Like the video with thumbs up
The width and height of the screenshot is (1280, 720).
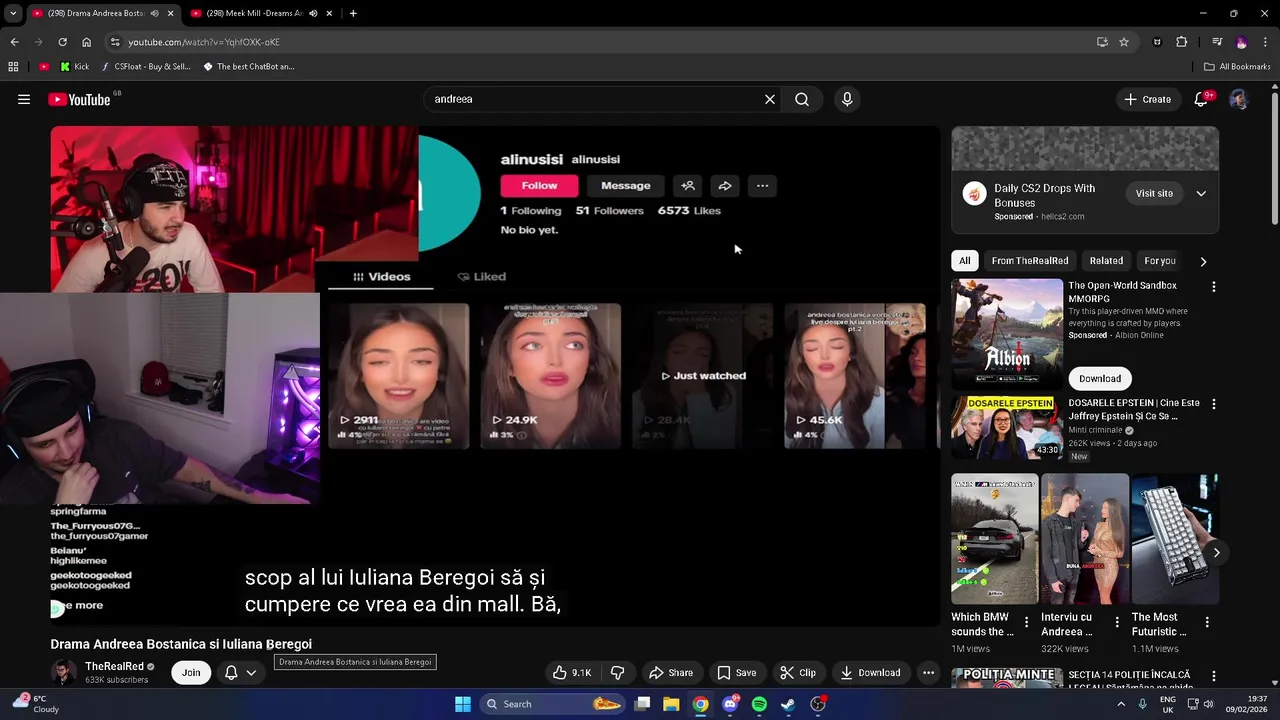click(x=572, y=673)
